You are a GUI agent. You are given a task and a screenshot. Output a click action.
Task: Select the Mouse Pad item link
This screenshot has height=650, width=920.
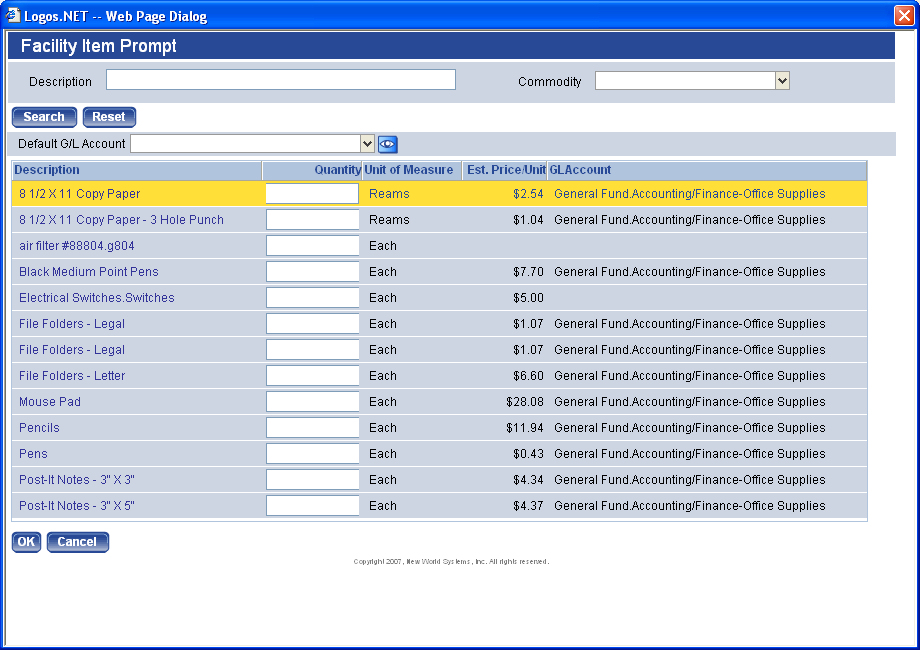pyautogui.click(x=50, y=402)
